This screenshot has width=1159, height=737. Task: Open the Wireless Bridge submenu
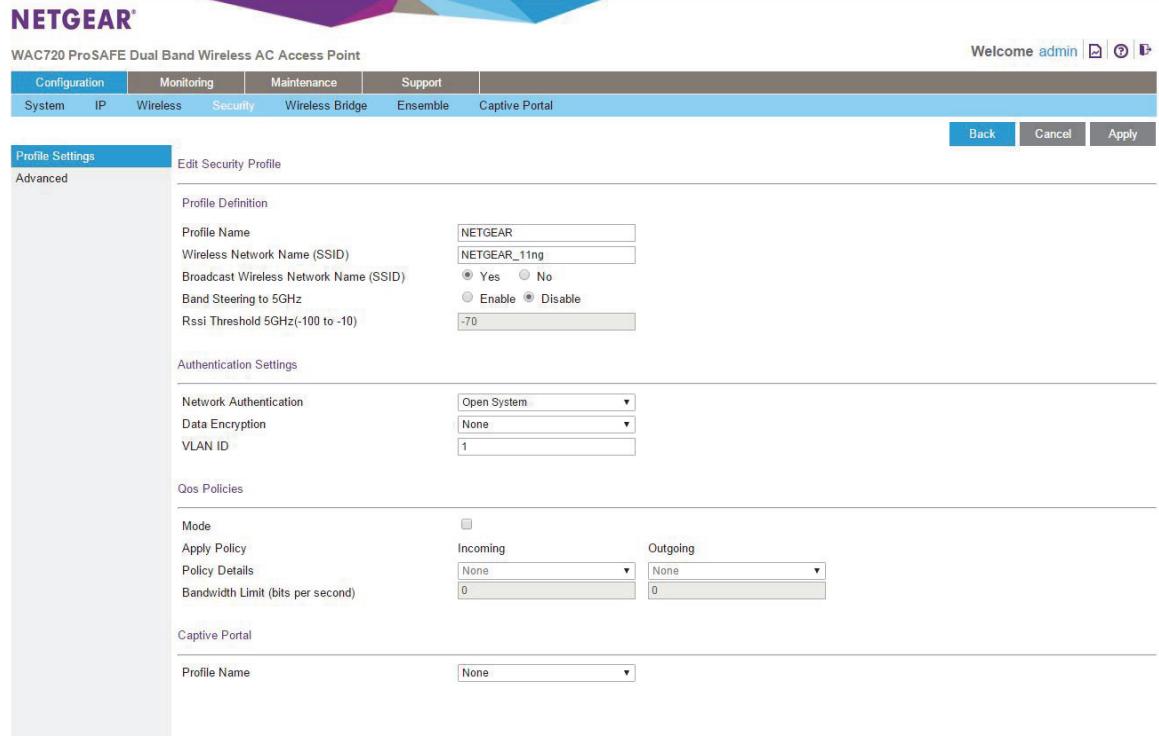click(x=326, y=106)
